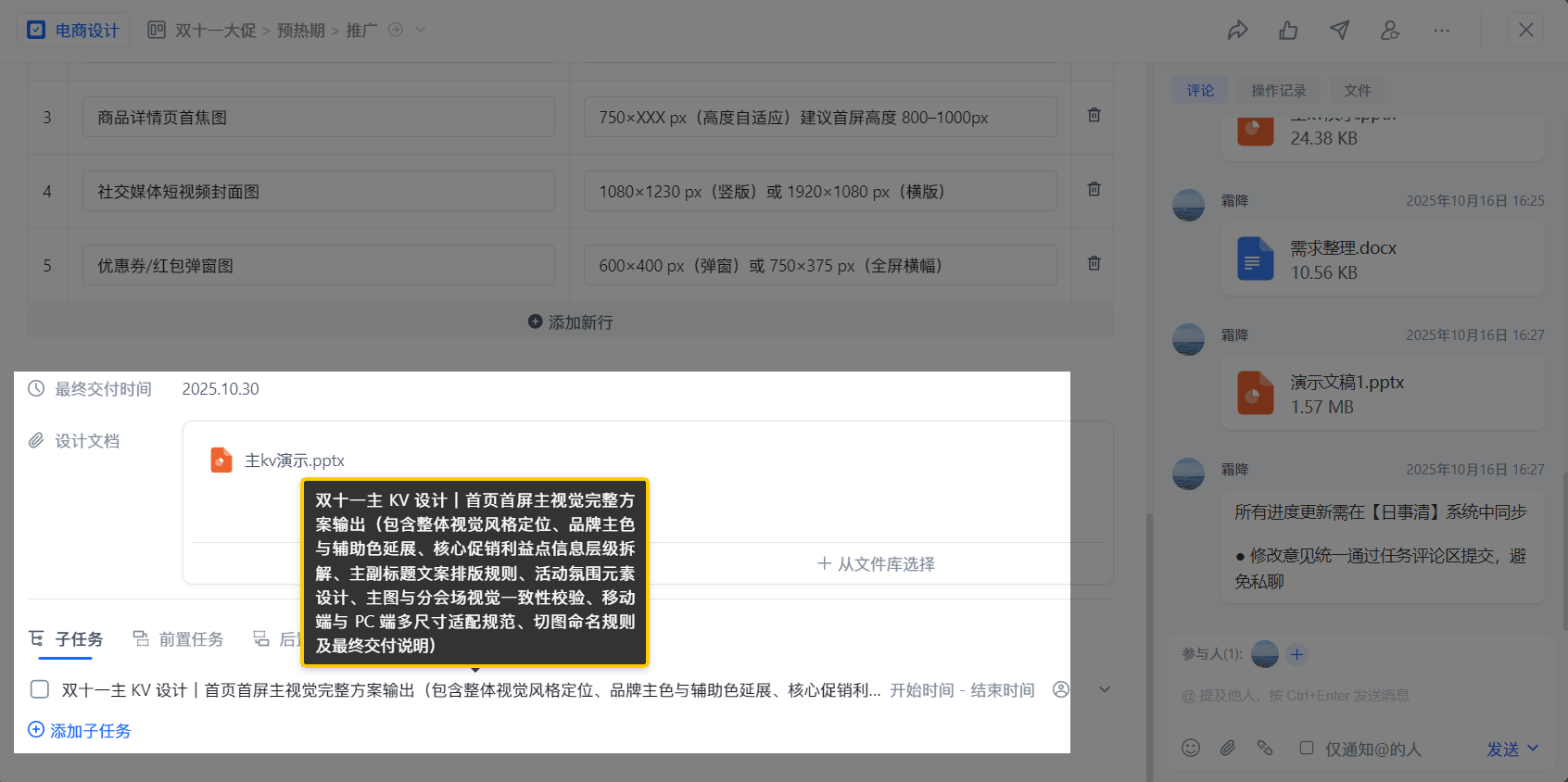The height and width of the screenshot is (782, 1568).
Task: Close the task detail panel
Action: pyautogui.click(x=1526, y=31)
